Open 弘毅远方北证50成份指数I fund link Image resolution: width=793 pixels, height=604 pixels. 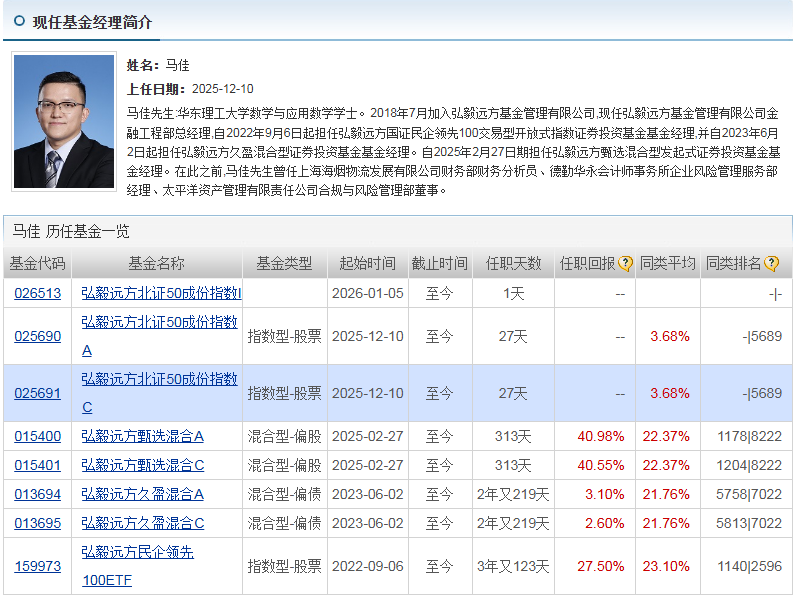pyautogui.click(x=161, y=293)
